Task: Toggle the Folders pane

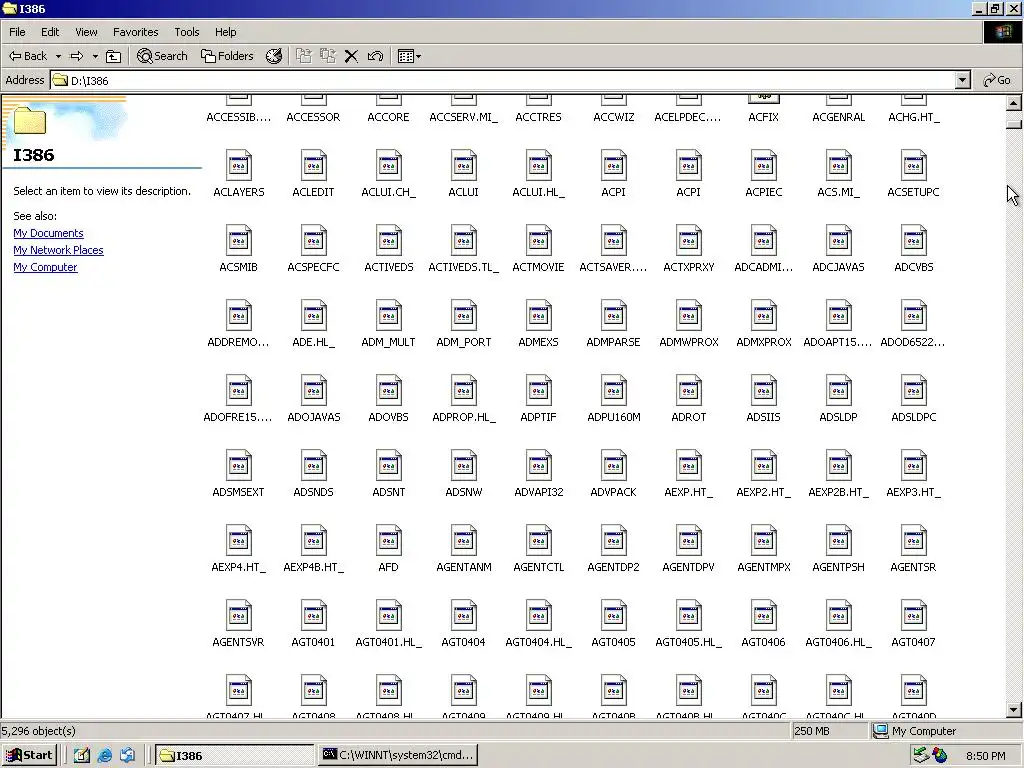Action: pos(227,56)
